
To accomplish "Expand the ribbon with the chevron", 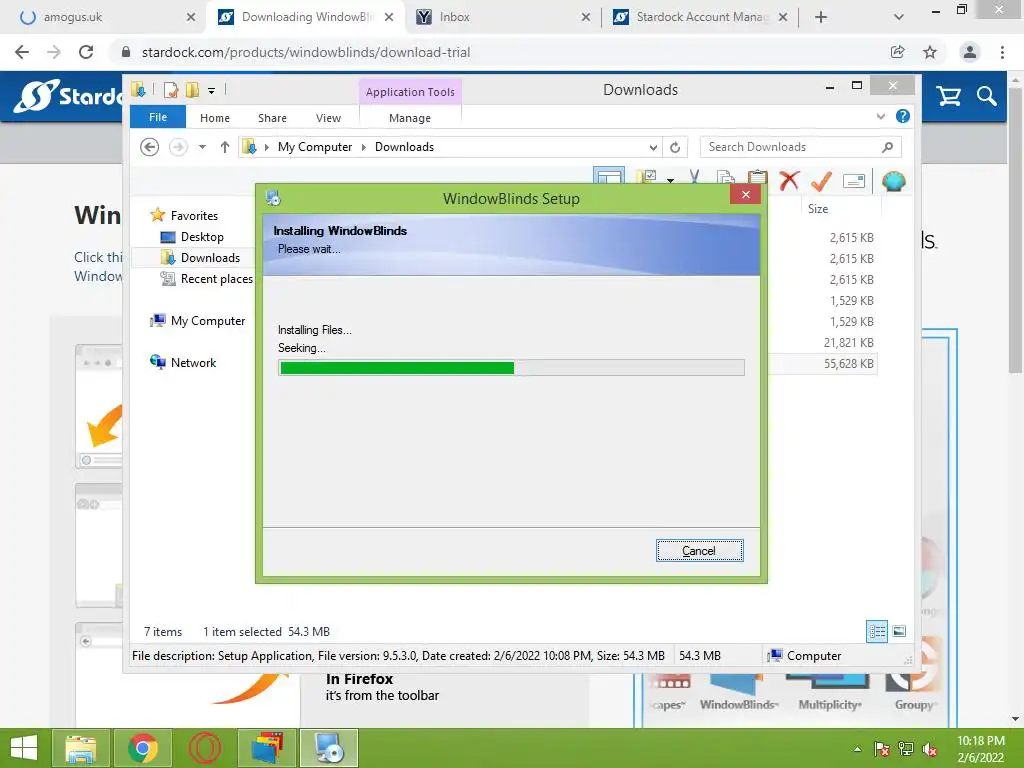I will click(880, 116).
